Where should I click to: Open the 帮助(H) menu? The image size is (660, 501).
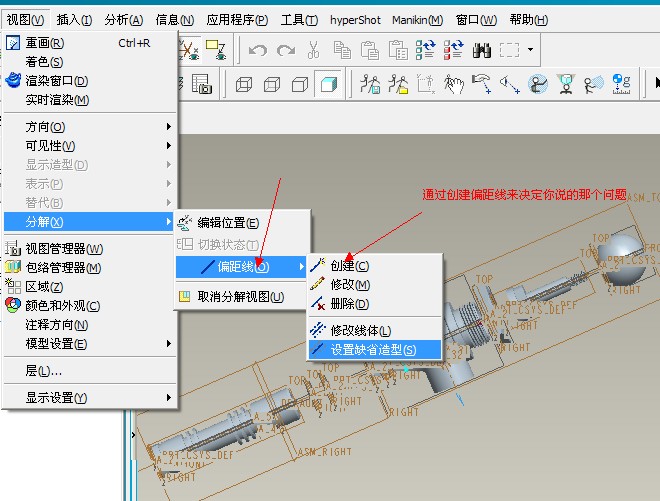(529, 20)
